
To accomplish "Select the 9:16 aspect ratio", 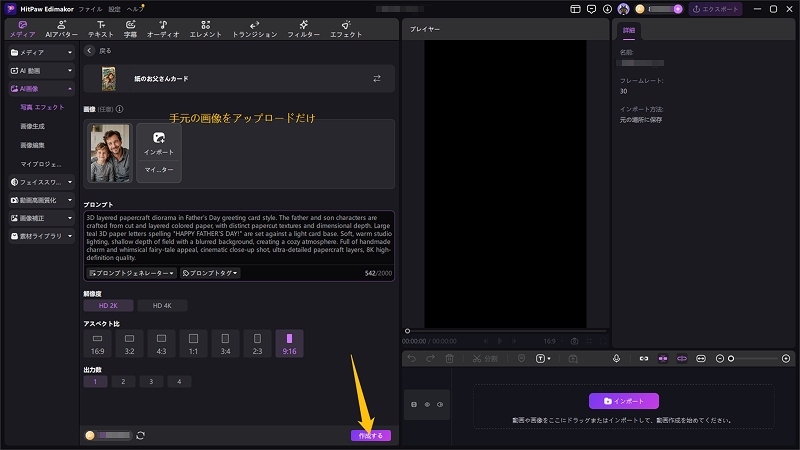I will click(x=289, y=343).
